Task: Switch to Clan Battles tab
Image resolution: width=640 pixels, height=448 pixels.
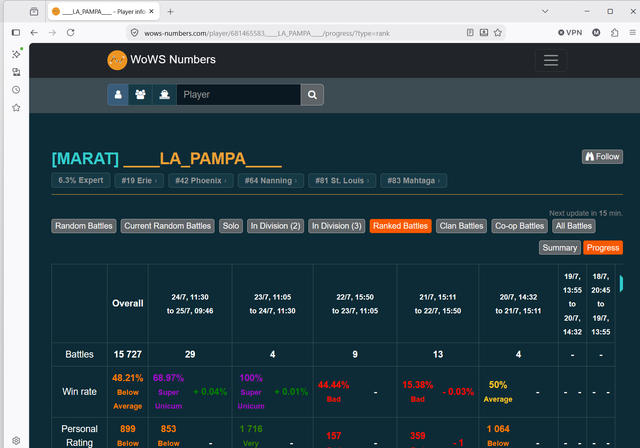Action: click(461, 226)
